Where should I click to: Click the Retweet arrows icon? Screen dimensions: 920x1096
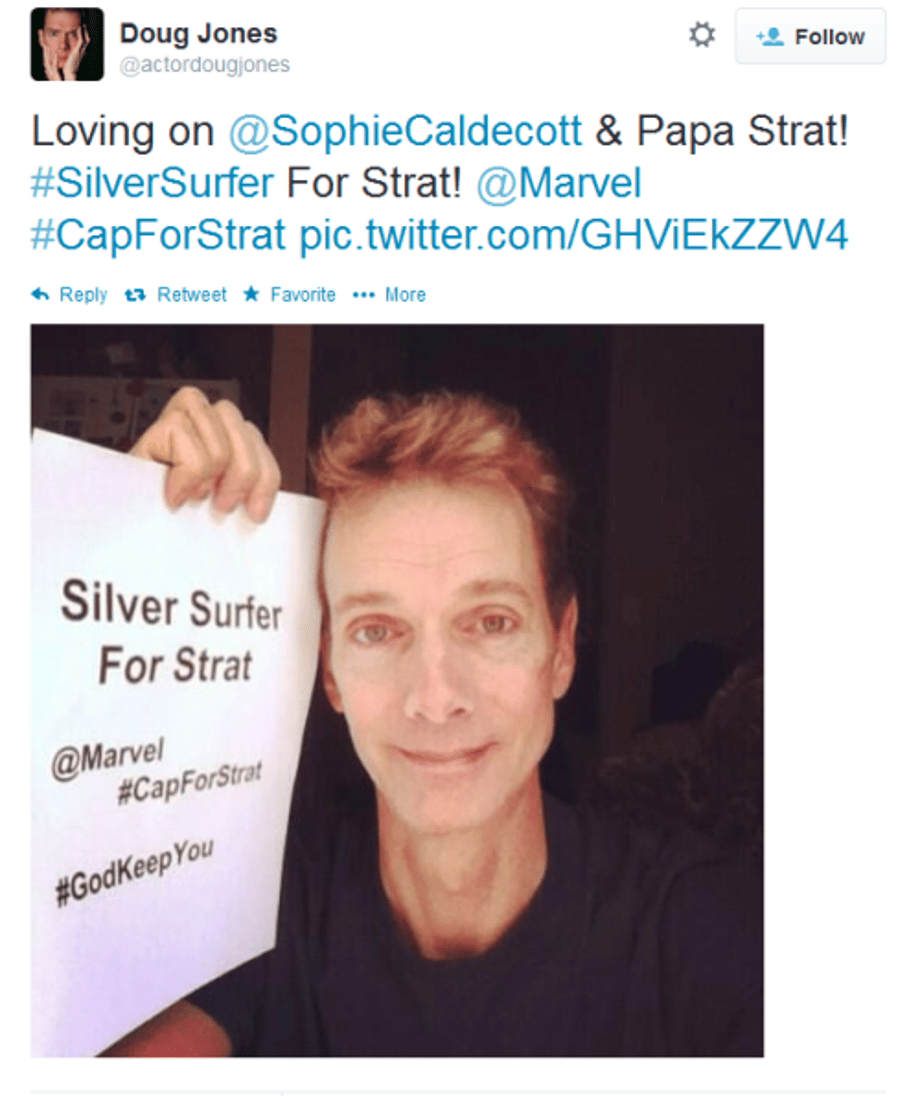point(134,295)
